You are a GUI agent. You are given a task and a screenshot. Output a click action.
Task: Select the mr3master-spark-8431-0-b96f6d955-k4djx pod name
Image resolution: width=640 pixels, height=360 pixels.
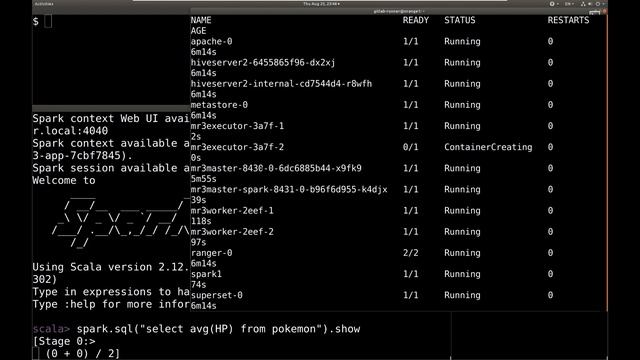tap(289, 189)
